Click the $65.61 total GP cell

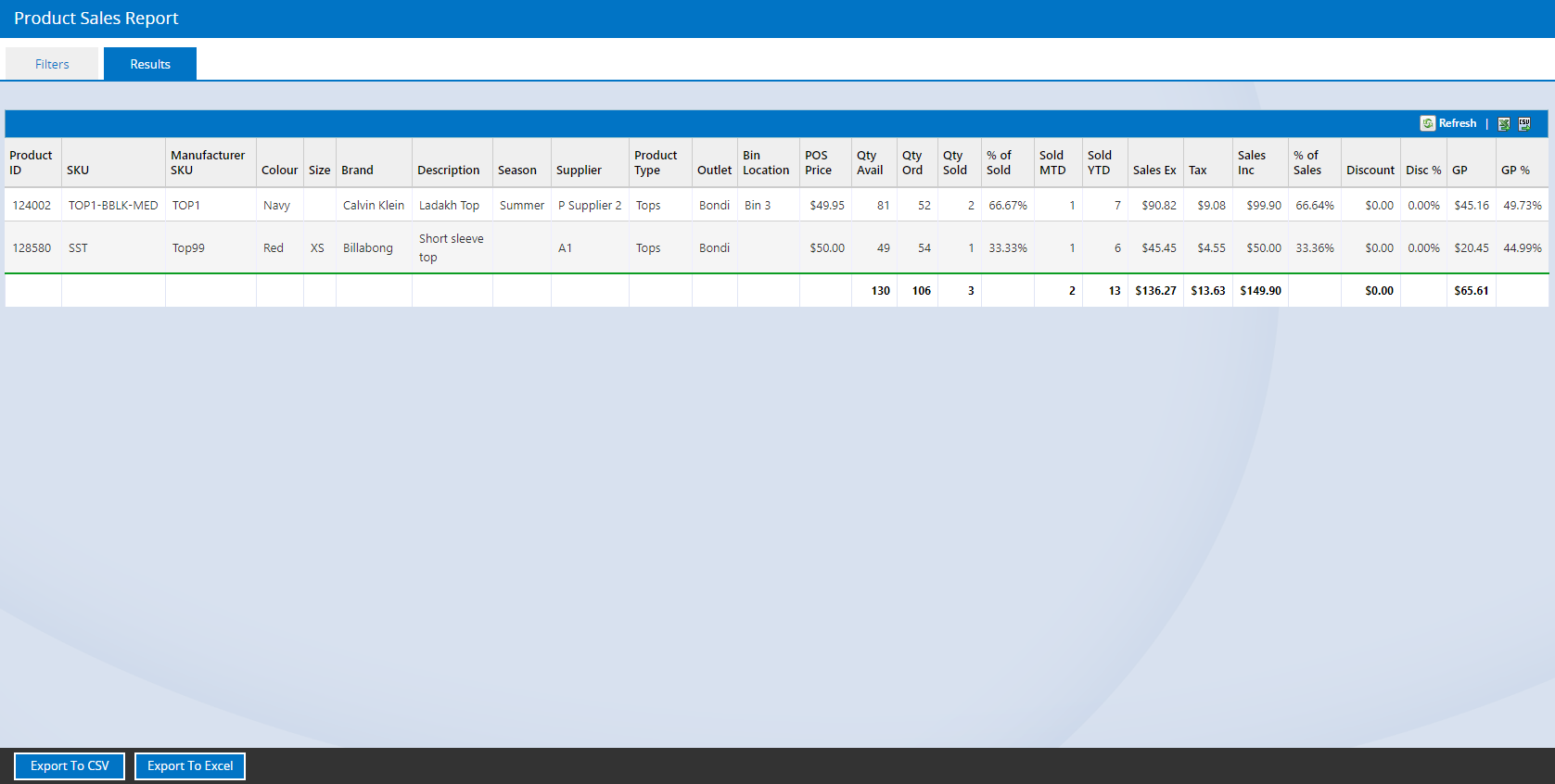click(1472, 290)
